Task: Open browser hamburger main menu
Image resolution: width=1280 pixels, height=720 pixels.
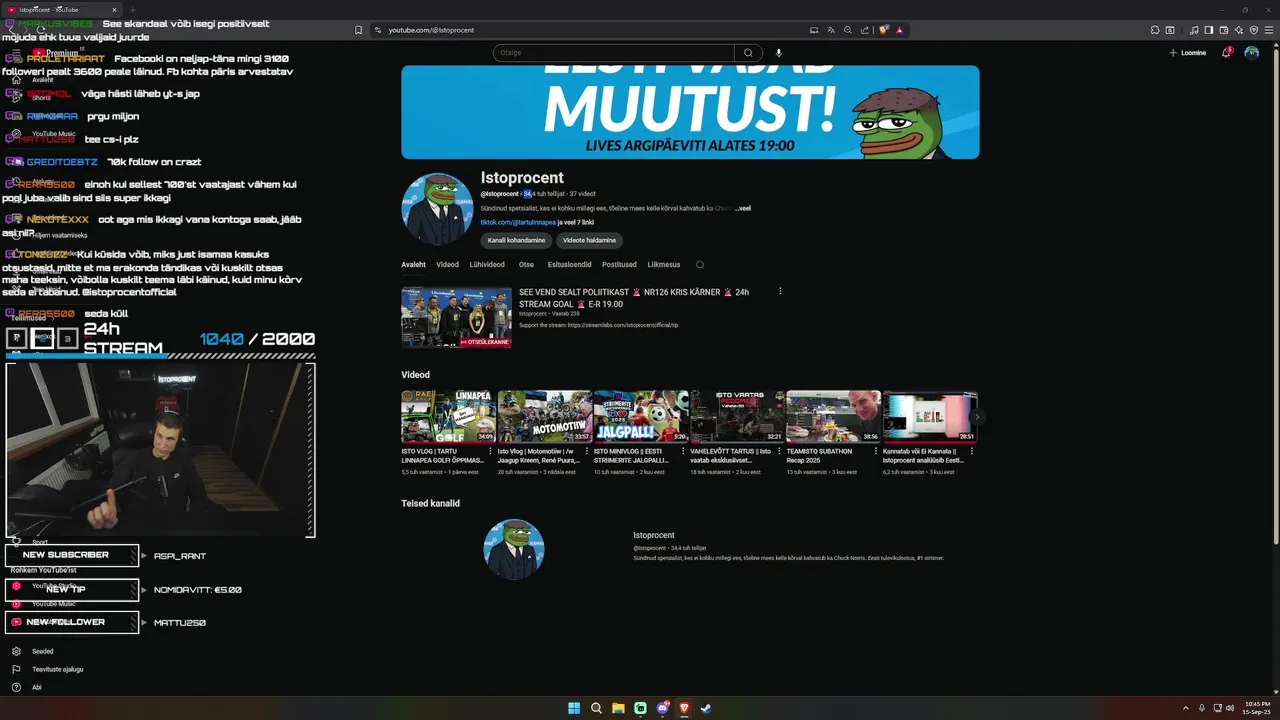Action: (1267, 30)
